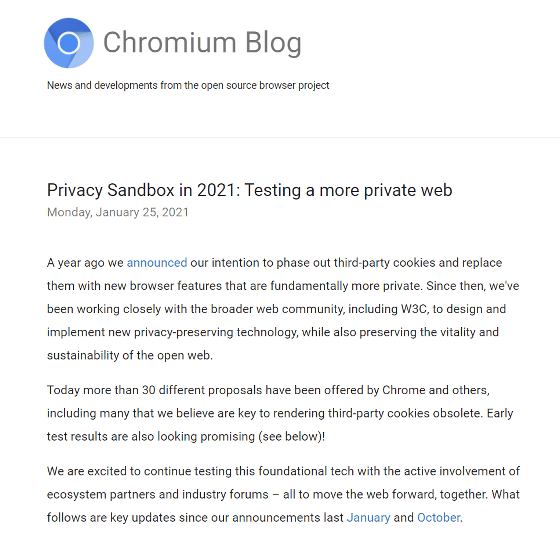Click the tagline about the open source browser project
Image resolution: width=560 pixels, height=541 pixels.
point(188,85)
